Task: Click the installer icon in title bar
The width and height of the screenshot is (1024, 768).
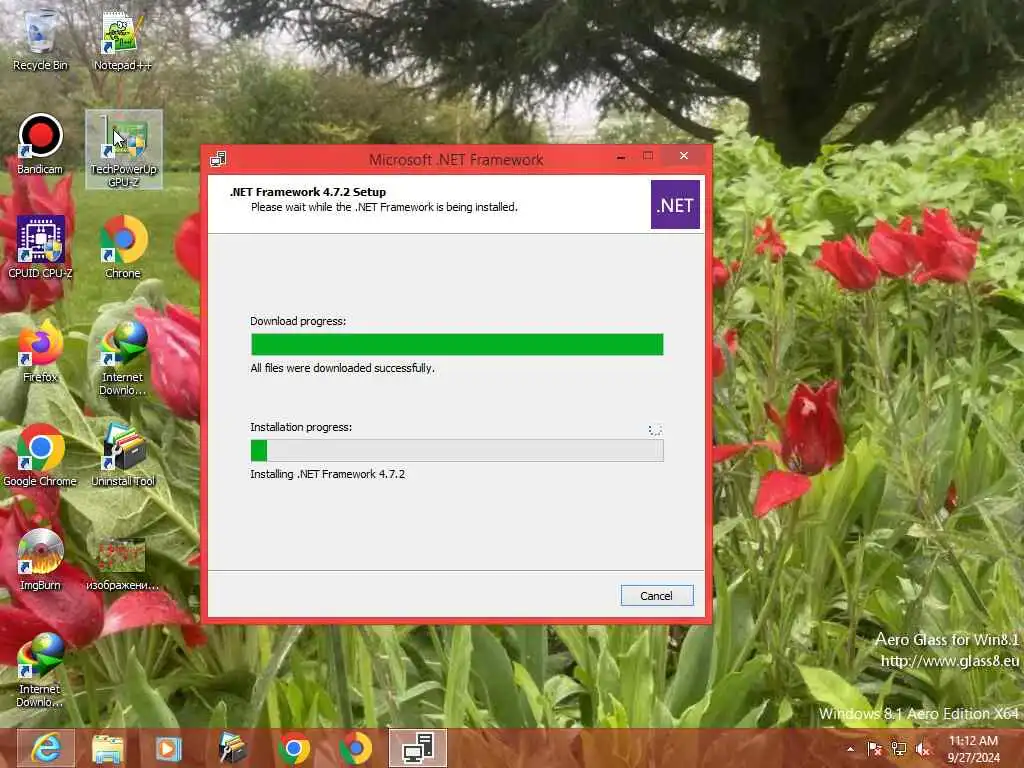Action: (218, 159)
